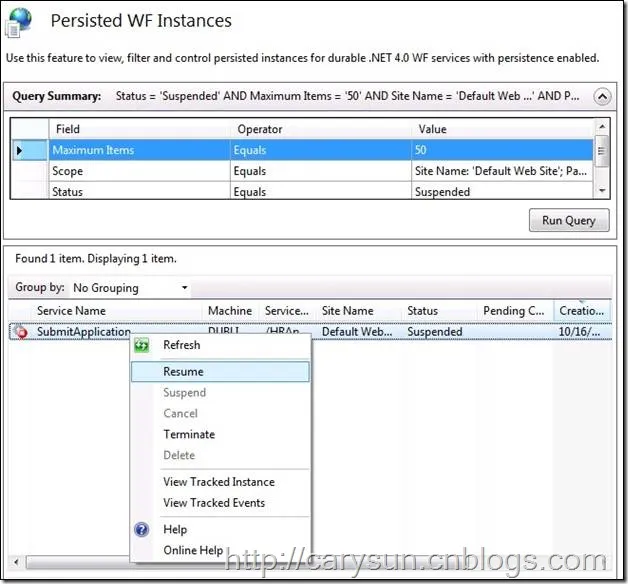The image size is (628, 584).
Task: Click the Service... column header
Action: pyautogui.click(x=287, y=311)
